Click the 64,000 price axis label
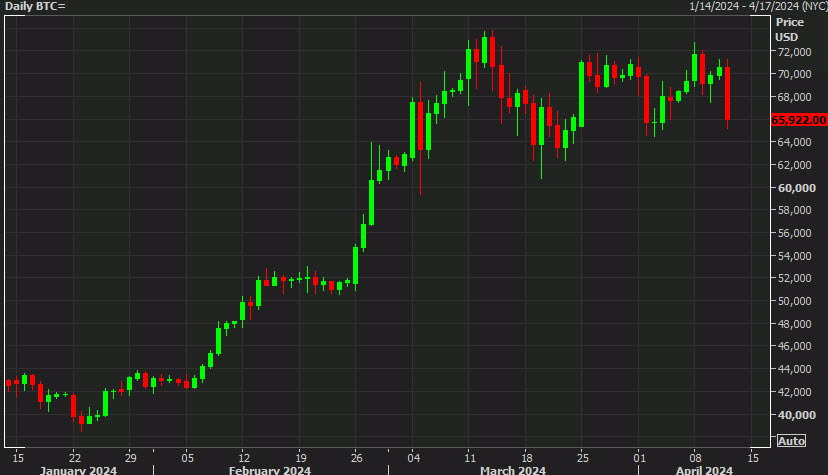This screenshot has width=828, height=475. pos(794,142)
